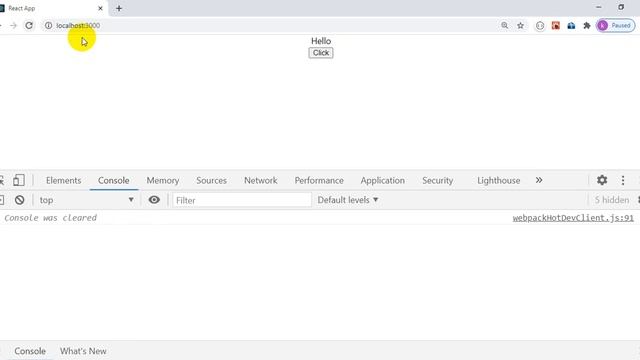Open the Default levels dropdown
This screenshot has width=640, height=360.
pyautogui.click(x=348, y=200)
